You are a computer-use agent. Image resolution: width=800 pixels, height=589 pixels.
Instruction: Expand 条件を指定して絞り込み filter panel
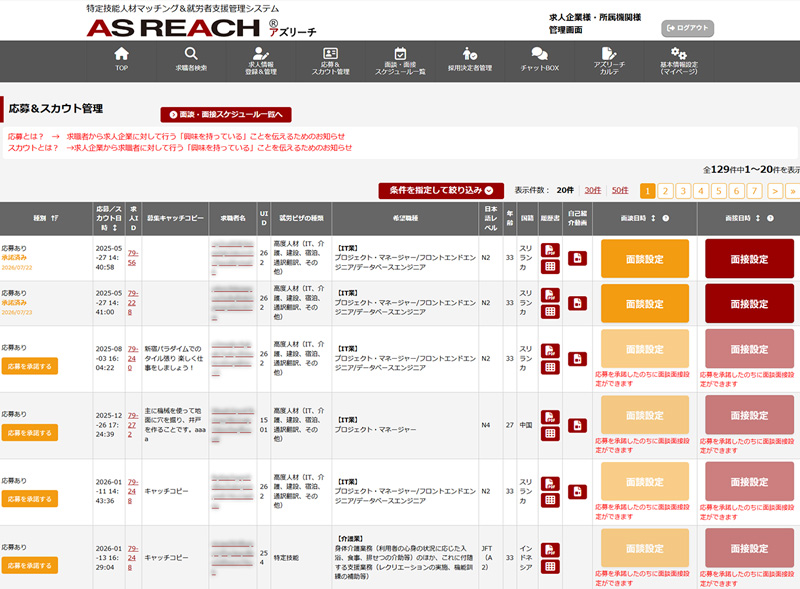pos(441,190)
